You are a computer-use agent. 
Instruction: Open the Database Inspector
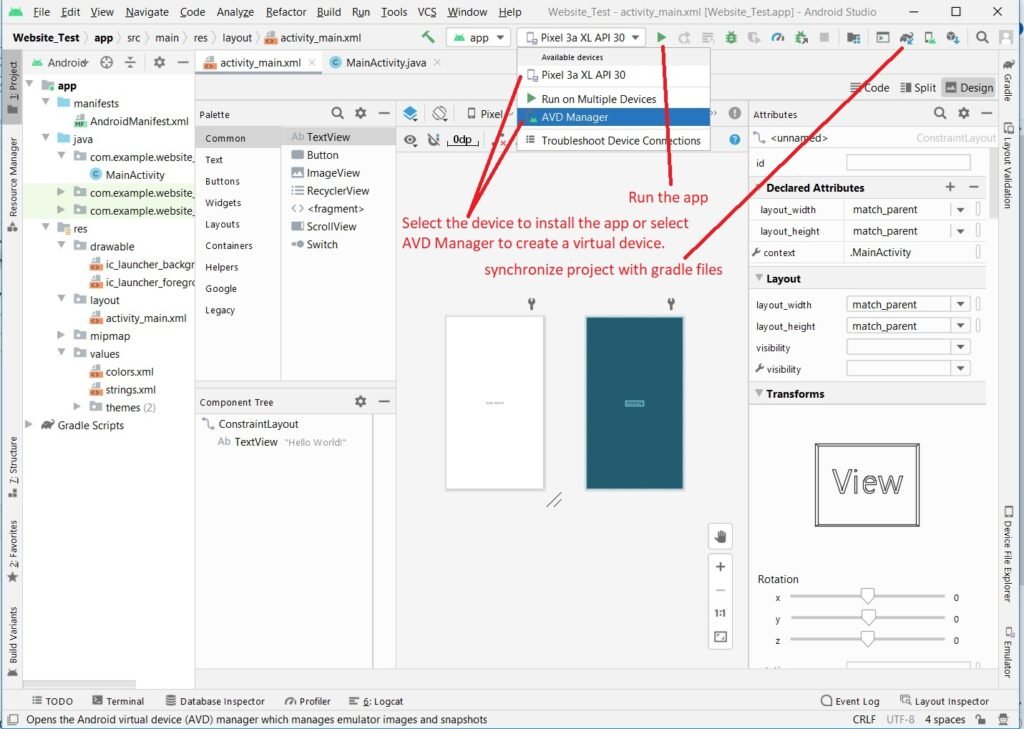click(215, 701)
